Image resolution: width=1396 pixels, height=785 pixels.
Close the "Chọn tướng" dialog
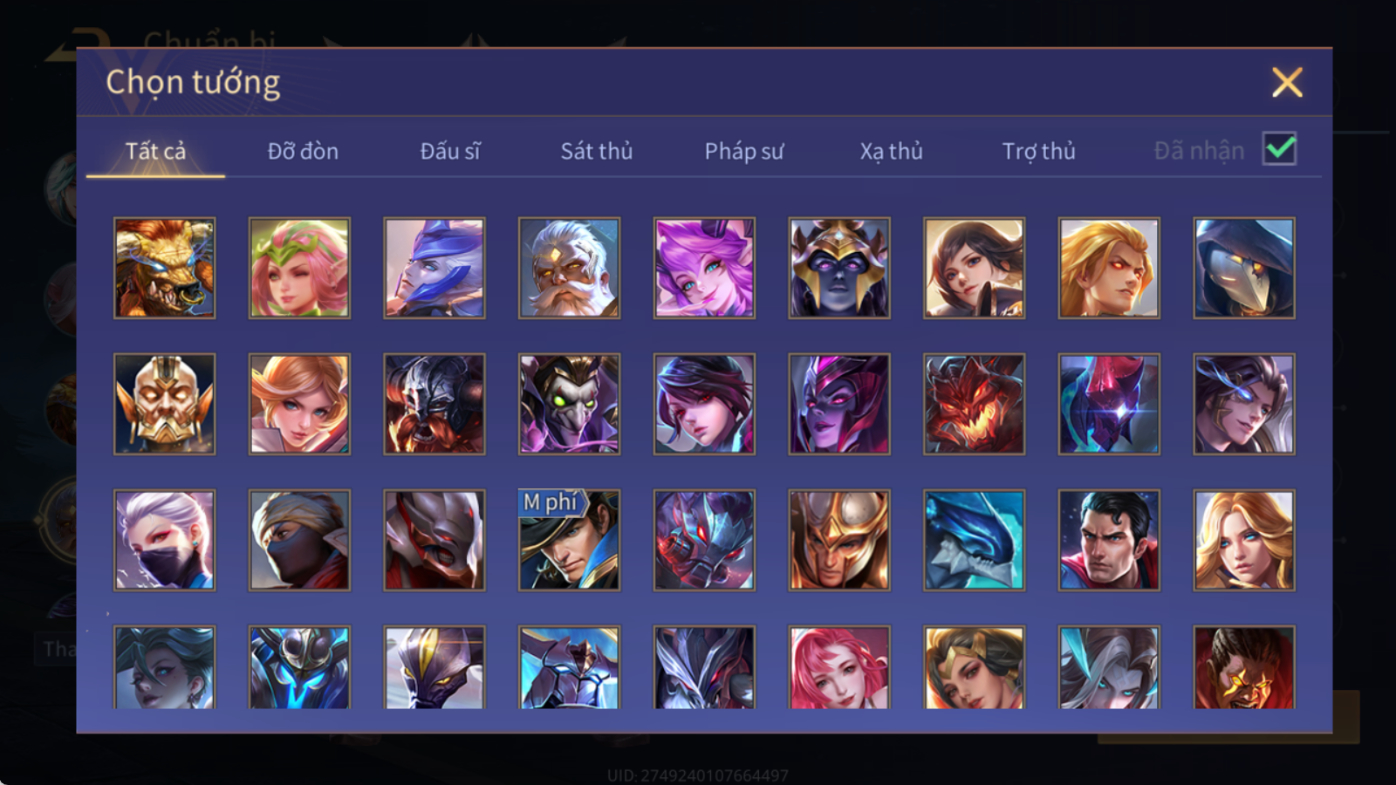[x=1287, y=82]
